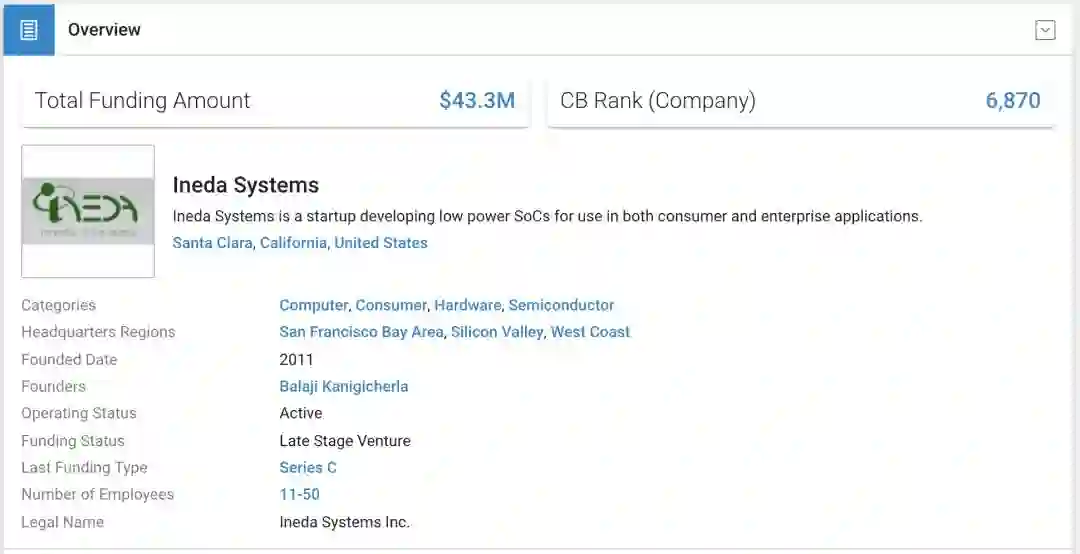Open the California location link
This screenshot has height=554, width=1080.
point(293,243)
